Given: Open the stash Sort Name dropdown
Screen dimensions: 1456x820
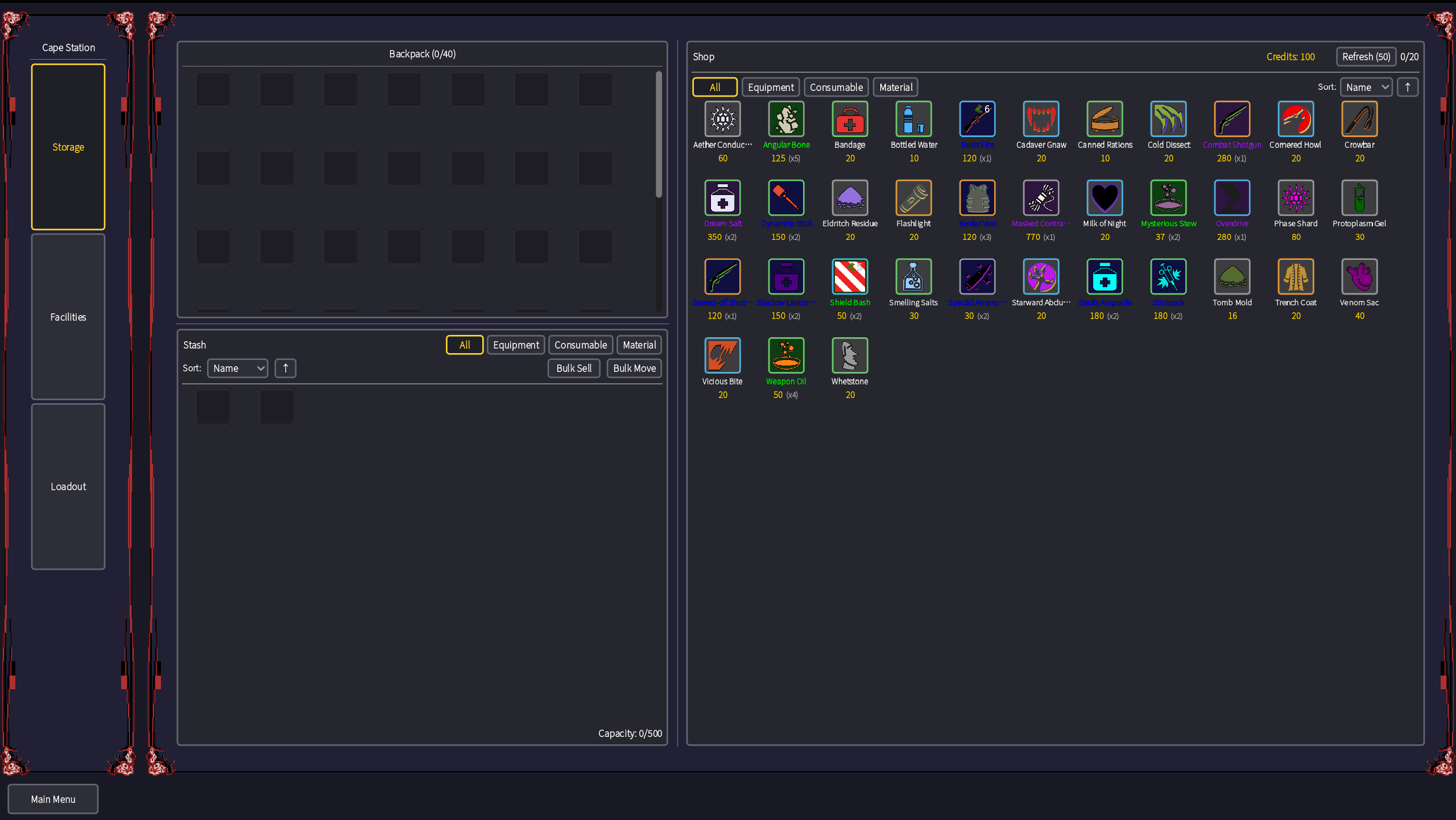Looking at the screenshot, I should pos(237,368).
